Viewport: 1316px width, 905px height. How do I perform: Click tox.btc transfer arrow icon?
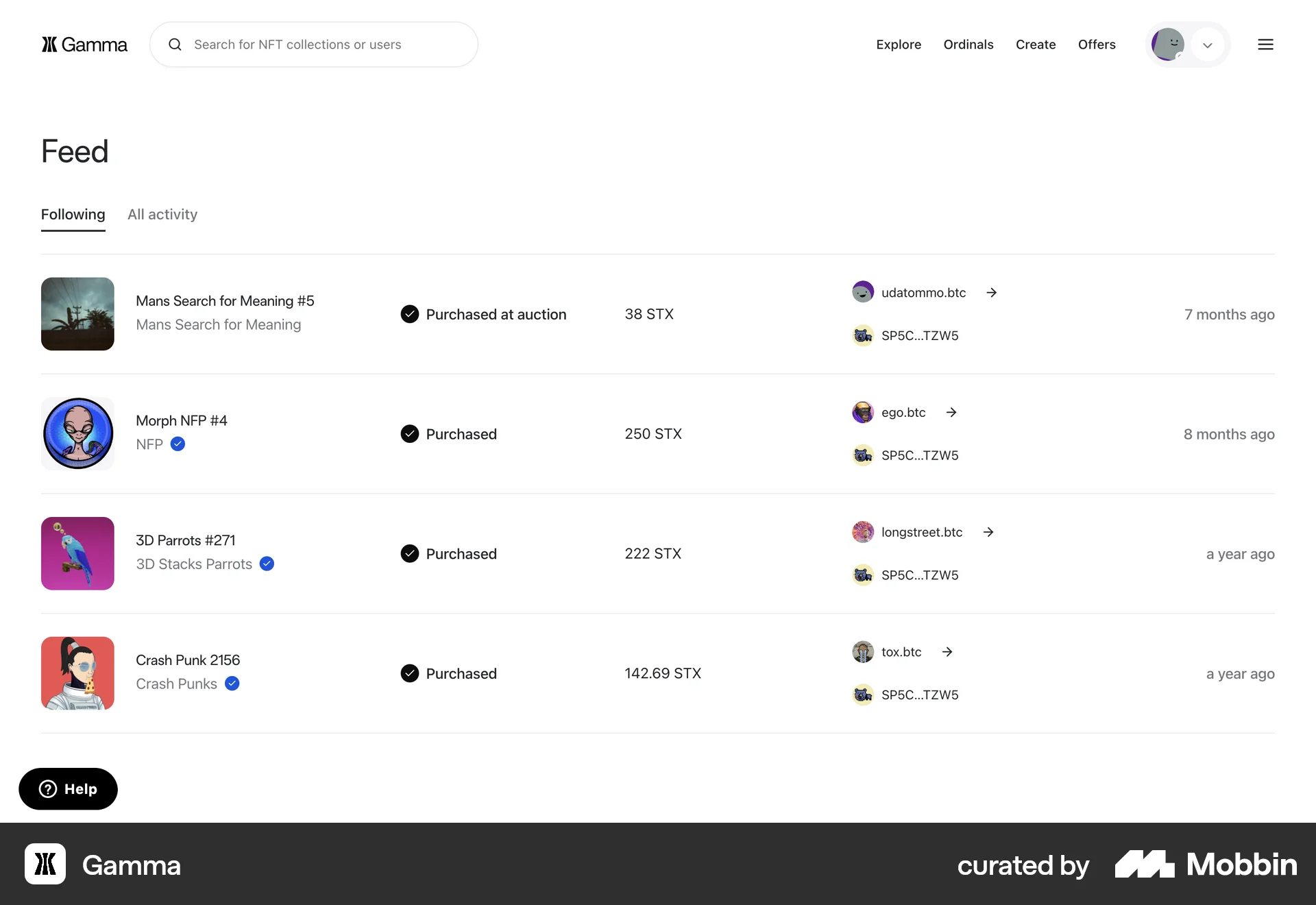pyautogui.click(x=947, y=651)
